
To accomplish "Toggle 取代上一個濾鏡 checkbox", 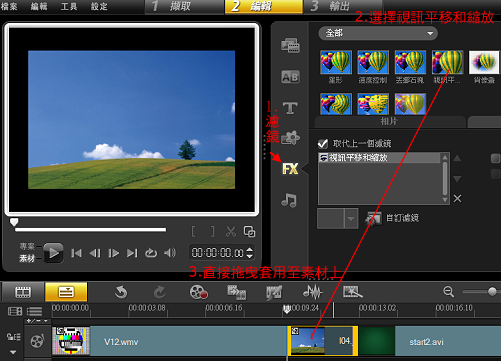I will tap(322, 143).
